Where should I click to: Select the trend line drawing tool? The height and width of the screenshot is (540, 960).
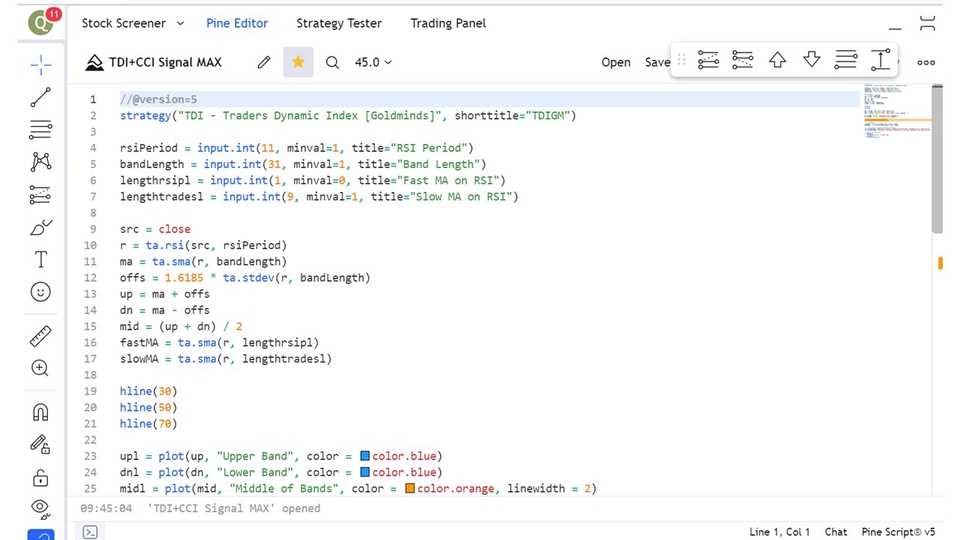[x=41, y=97]
